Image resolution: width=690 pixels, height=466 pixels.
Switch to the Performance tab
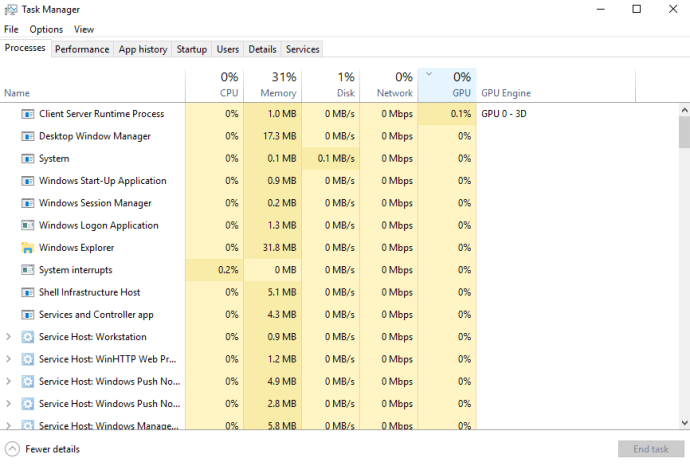pyautogui.click(x=82, y=49)
